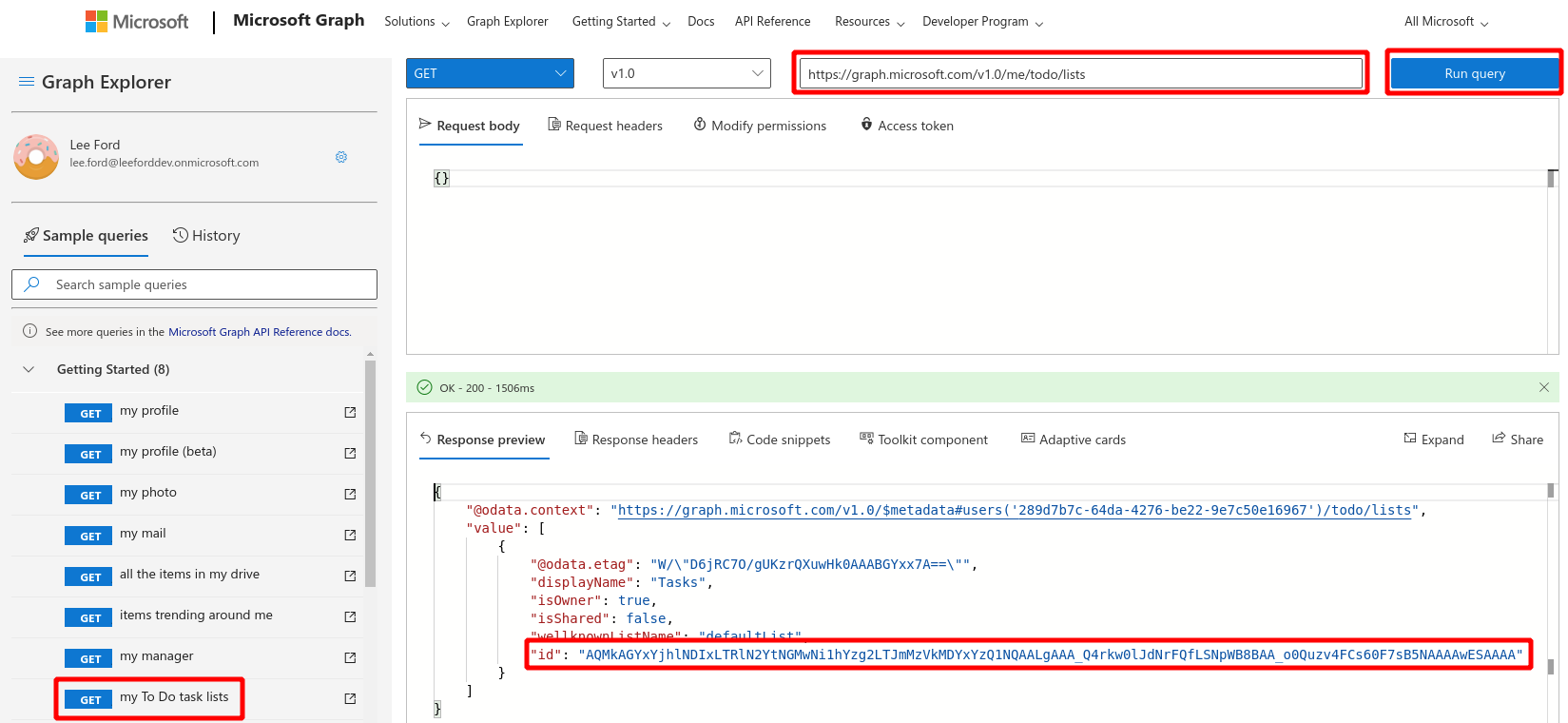Expand the Solutions menu
The image size is (1568, 723).
click(416, 22)
